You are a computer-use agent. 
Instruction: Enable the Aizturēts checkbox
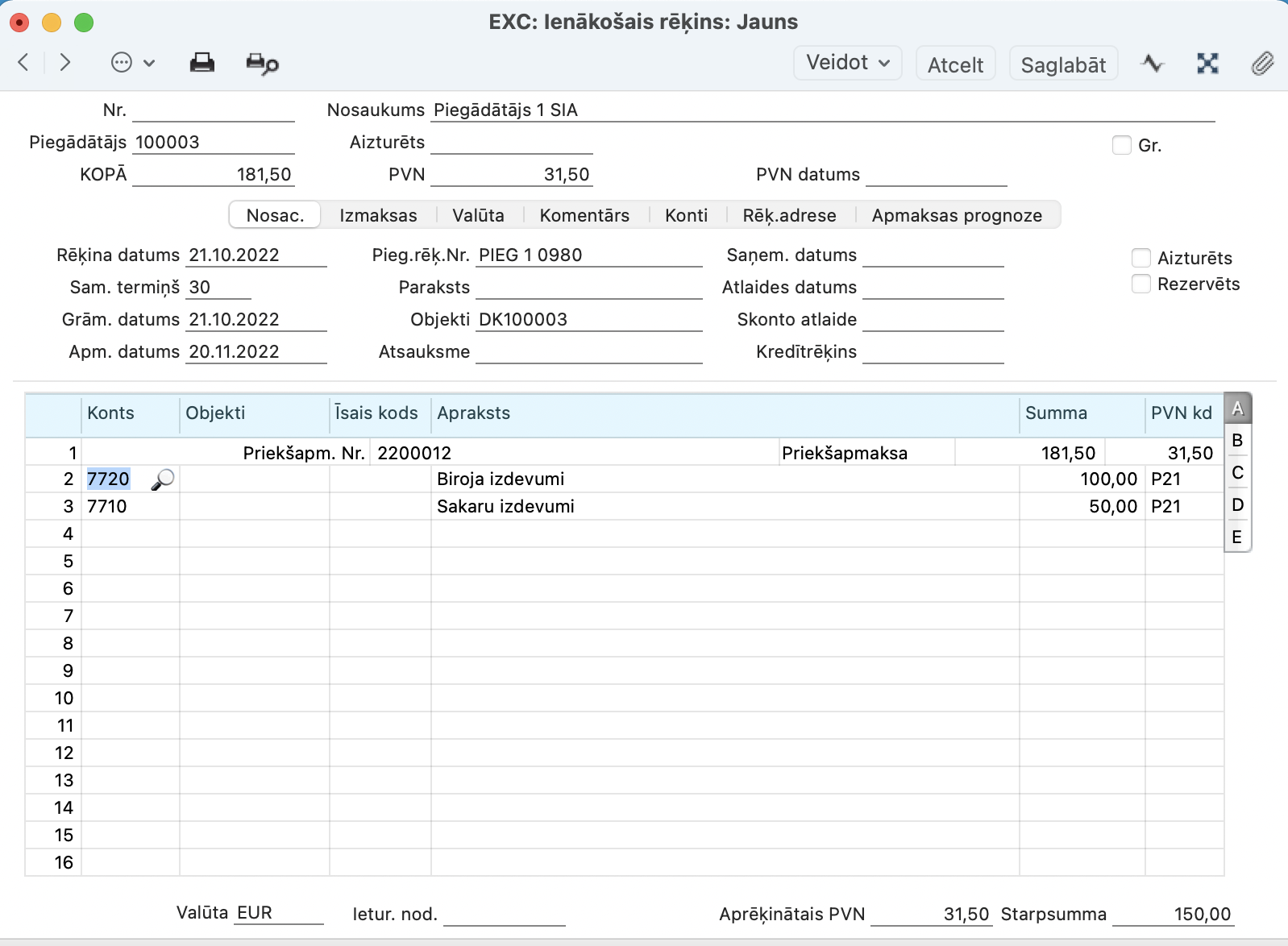1141,258
